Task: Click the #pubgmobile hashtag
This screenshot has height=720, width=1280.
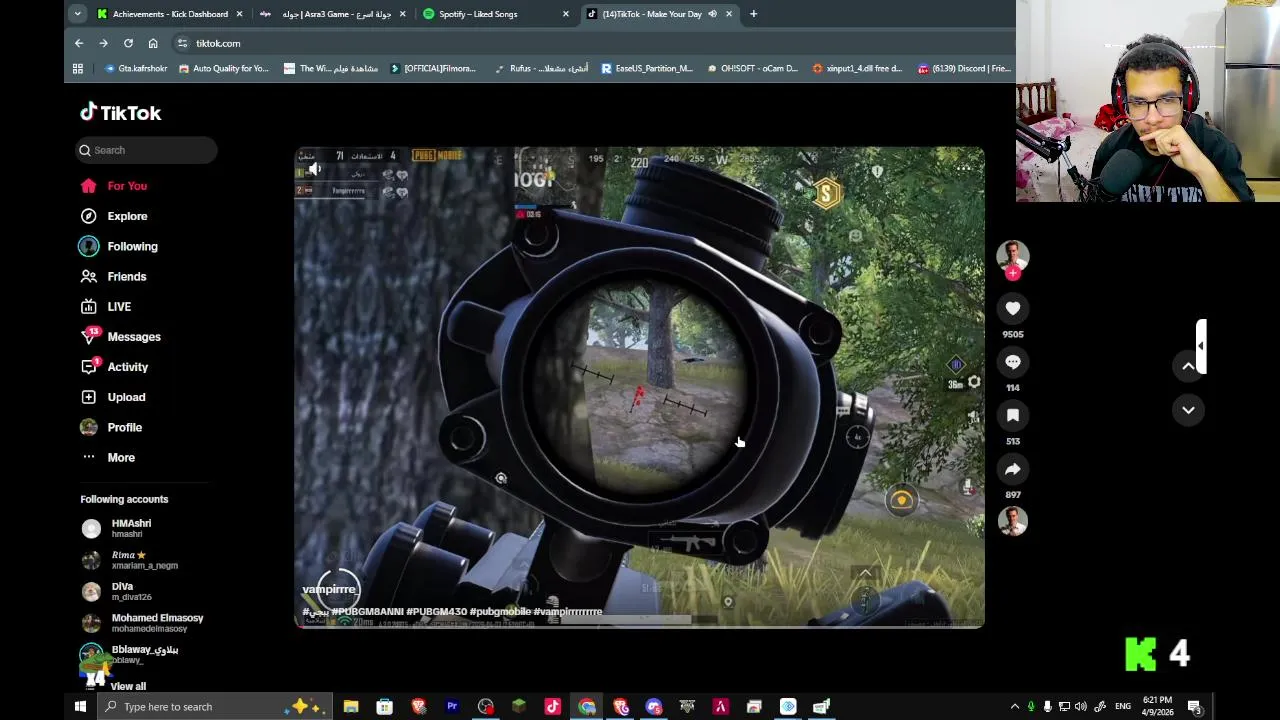Action: coord(500,612)
